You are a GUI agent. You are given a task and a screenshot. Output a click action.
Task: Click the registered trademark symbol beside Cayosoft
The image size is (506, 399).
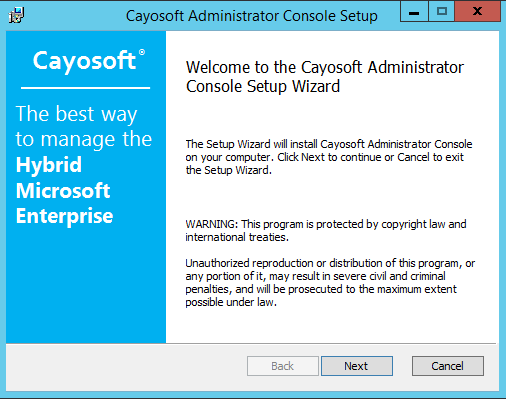[x=142, y=52]
